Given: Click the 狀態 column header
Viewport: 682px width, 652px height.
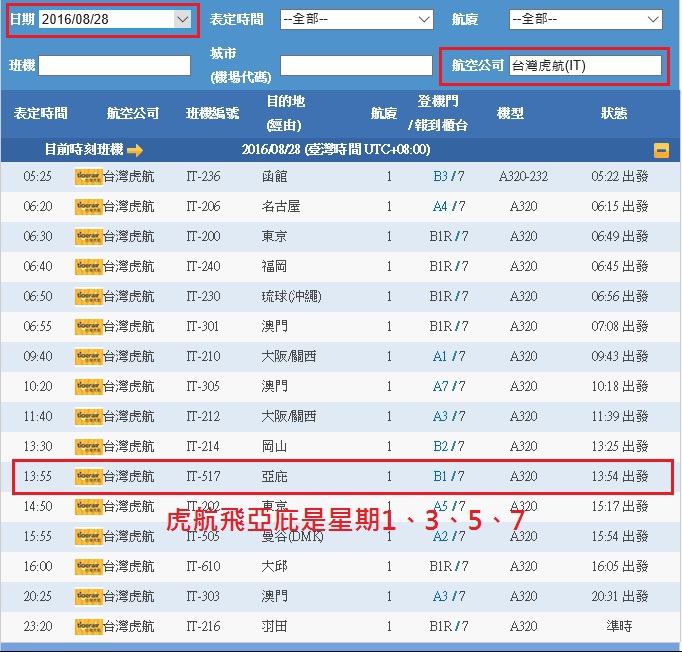Looking at the screenshot, I should pyautogui.click(x=614, y=114).
